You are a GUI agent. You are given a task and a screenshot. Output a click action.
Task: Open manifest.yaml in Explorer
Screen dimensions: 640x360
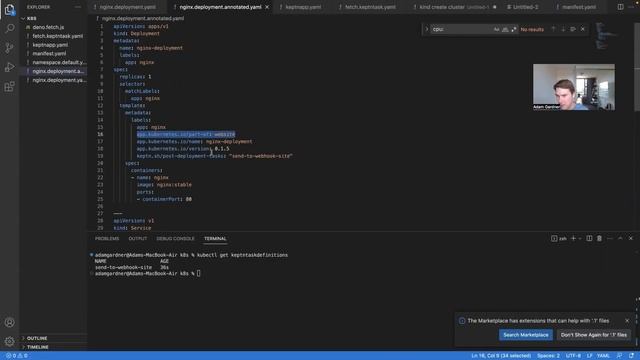[x=53, y=53]
